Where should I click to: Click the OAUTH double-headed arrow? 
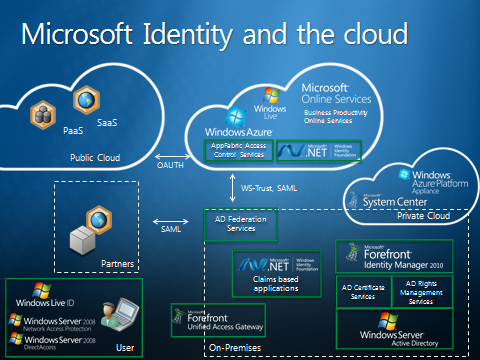click(x=172, y=156)
